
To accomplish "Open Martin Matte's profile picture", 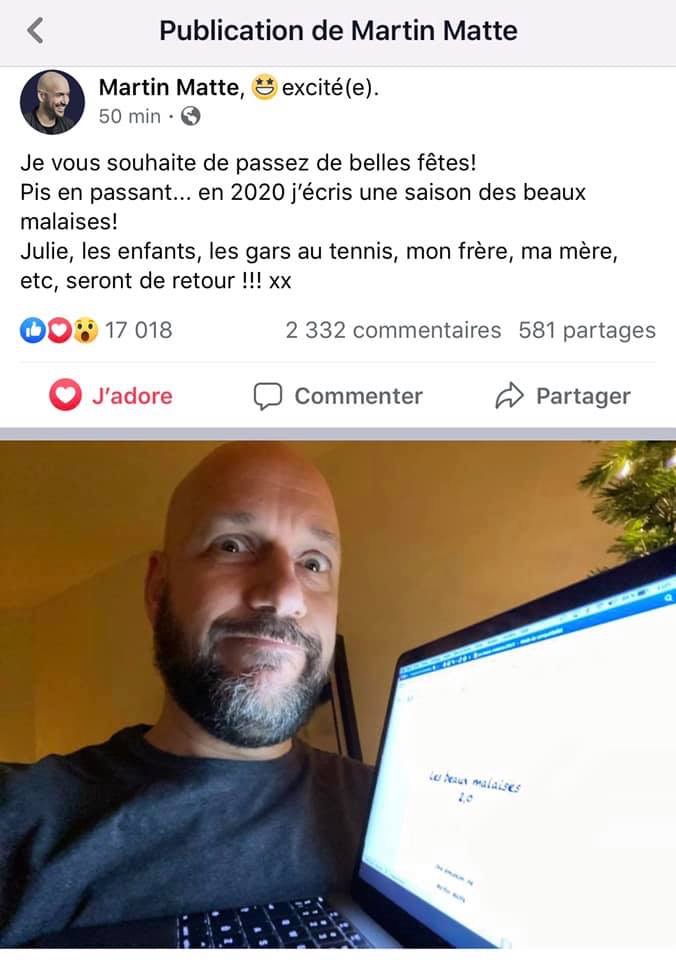I will [52, 102].
